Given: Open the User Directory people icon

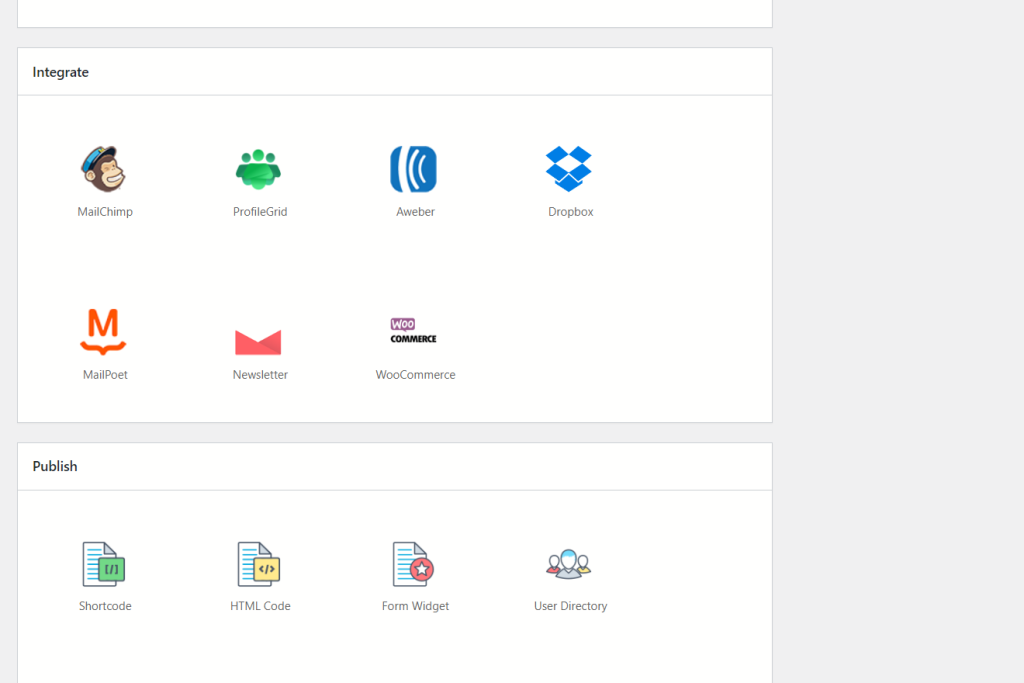Looking at the screenshot, I should point(569,564).
